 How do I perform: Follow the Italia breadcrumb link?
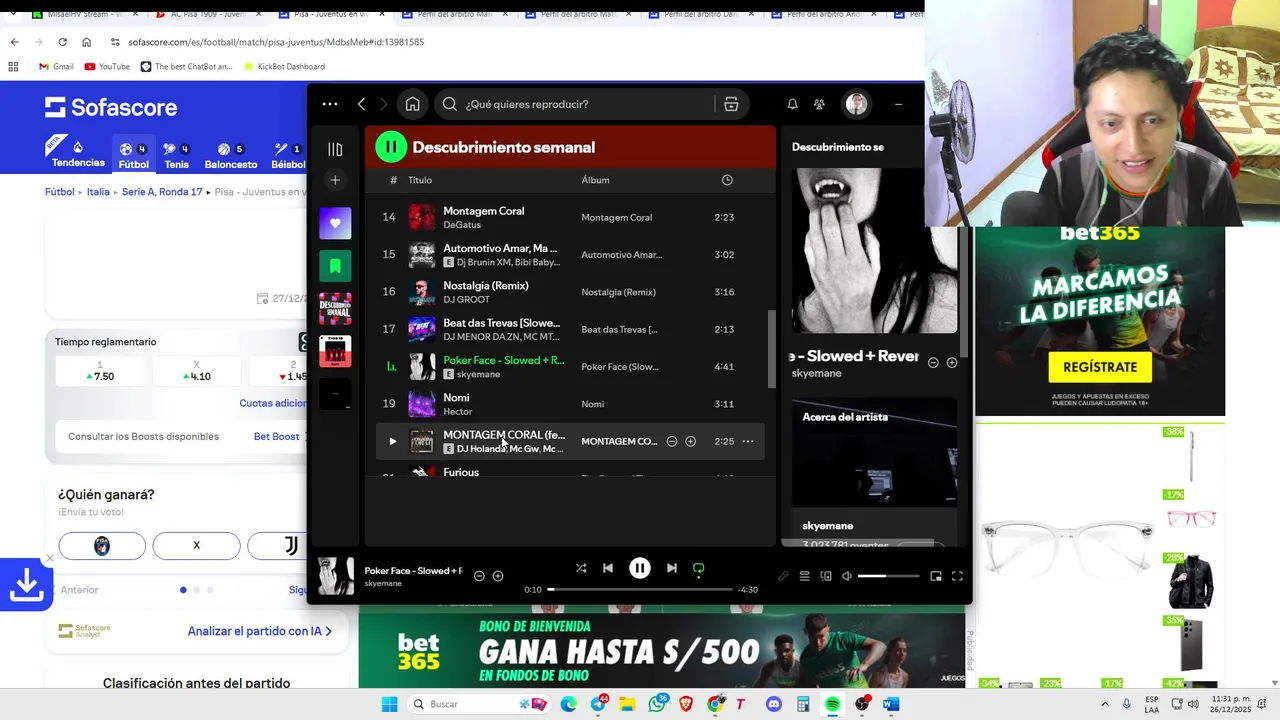[98, 192]
